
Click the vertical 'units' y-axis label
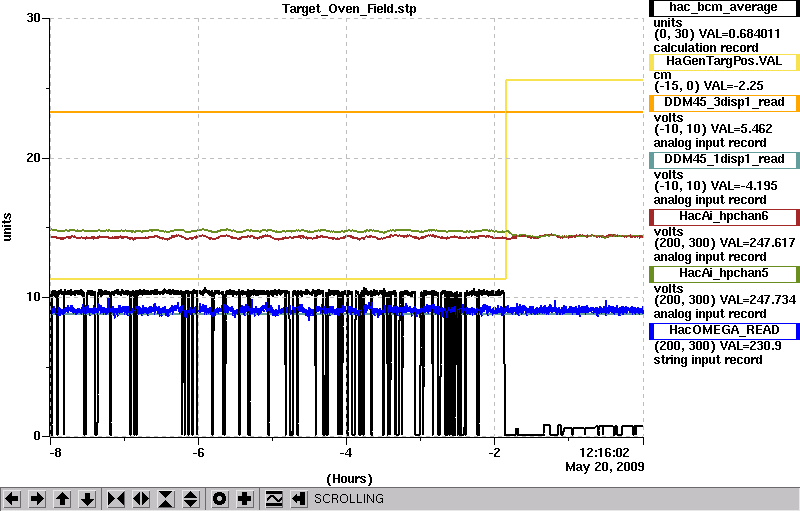click(7, 227)
